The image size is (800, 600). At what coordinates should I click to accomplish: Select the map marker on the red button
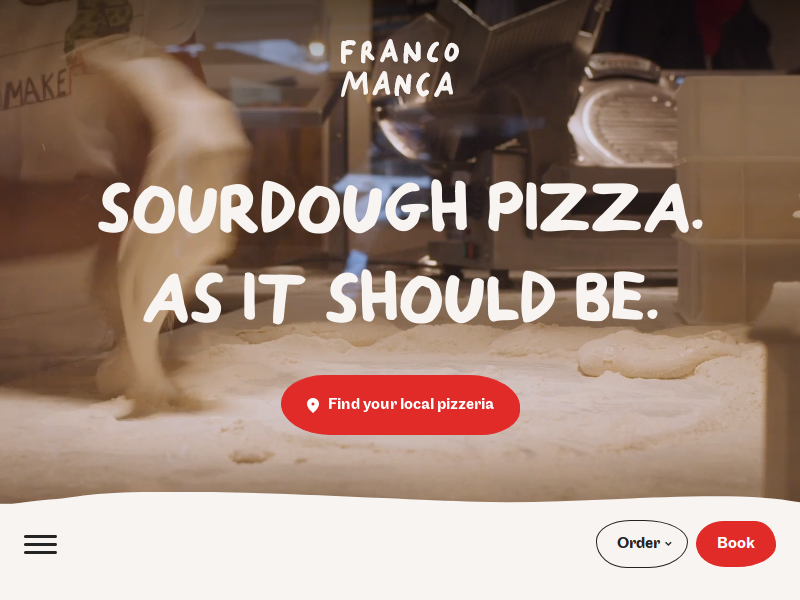313,405
